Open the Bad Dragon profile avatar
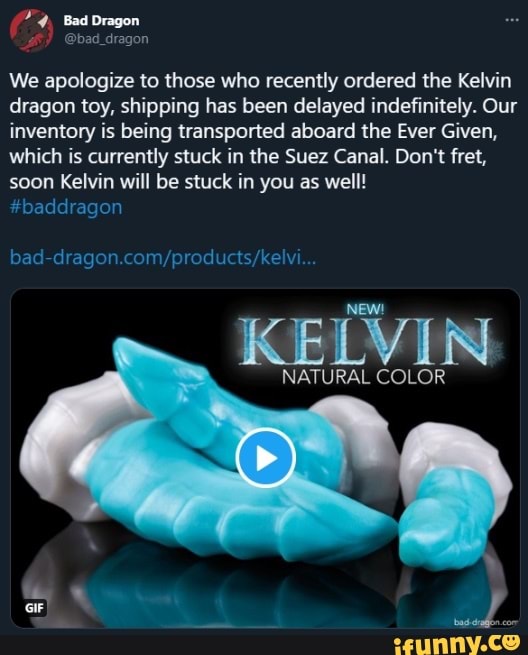528x655 pixels. click(x=31, y=31)
